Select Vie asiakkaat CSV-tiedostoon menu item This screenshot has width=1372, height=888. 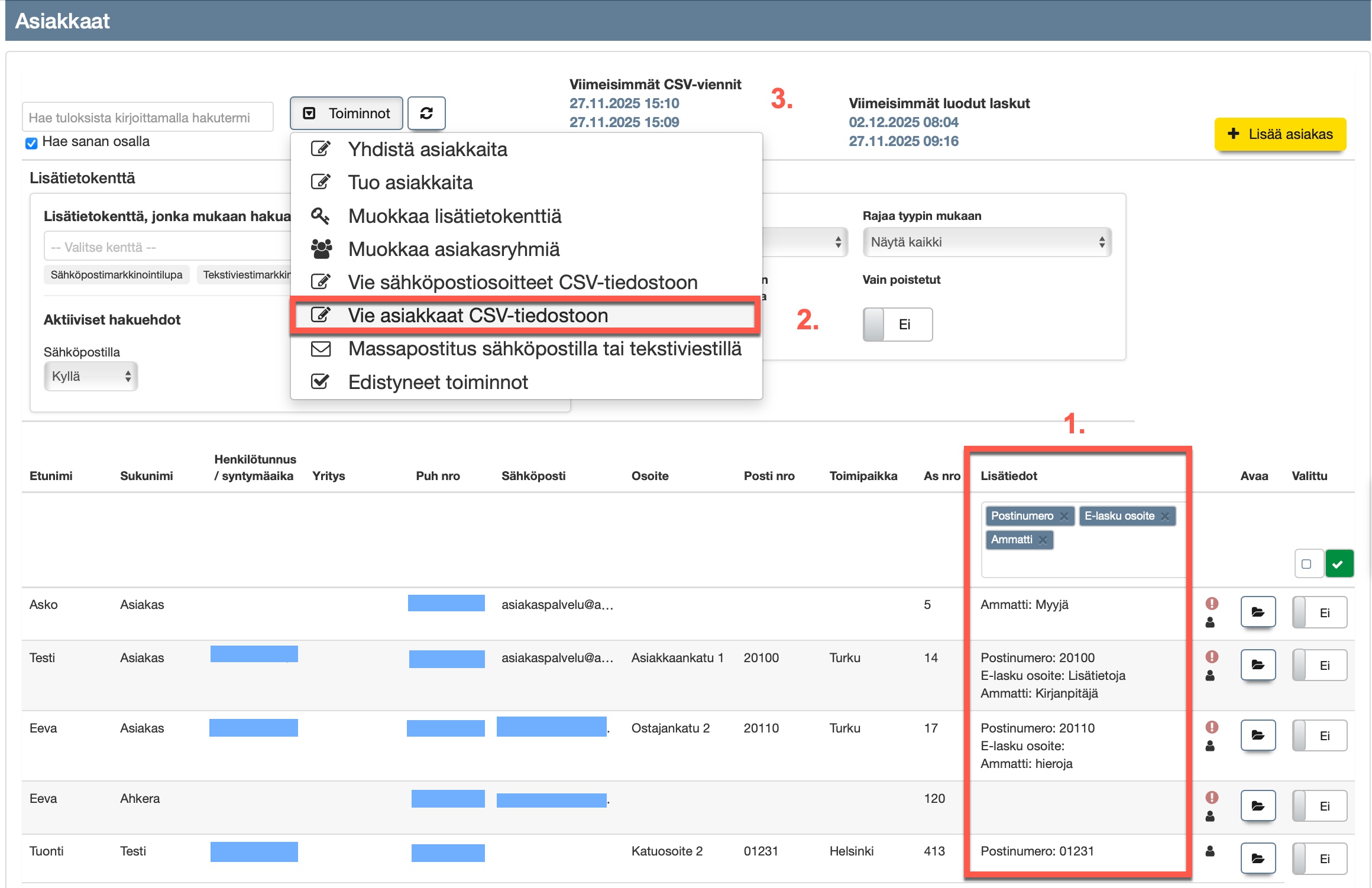pyautogui.click(x=477, y=315)
